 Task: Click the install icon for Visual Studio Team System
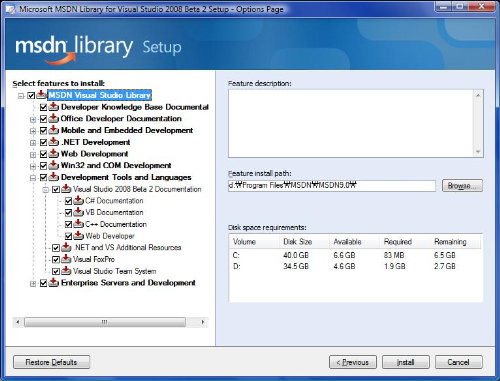pos(66,271)
